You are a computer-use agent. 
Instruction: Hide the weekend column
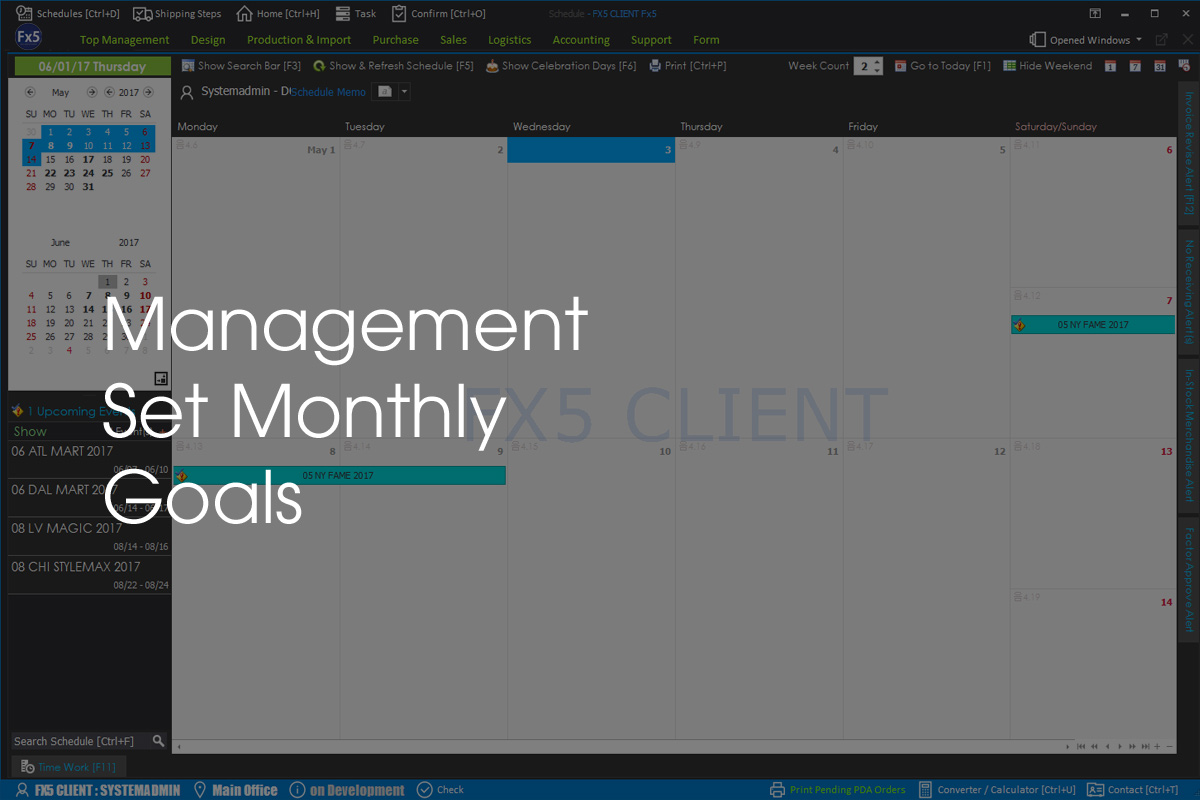pos(1047,66)
